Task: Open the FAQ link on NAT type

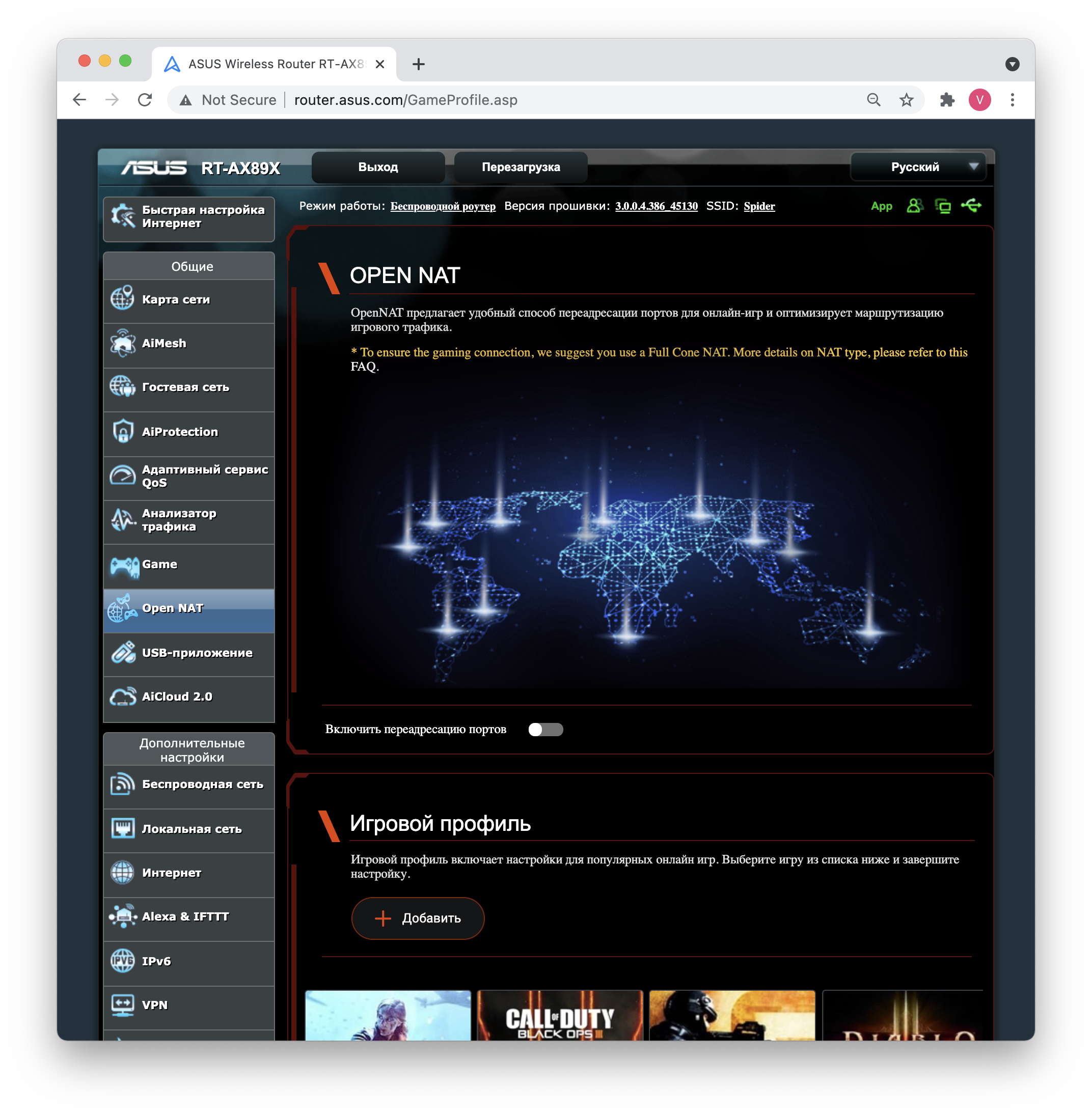Action: tap(363, 366)
